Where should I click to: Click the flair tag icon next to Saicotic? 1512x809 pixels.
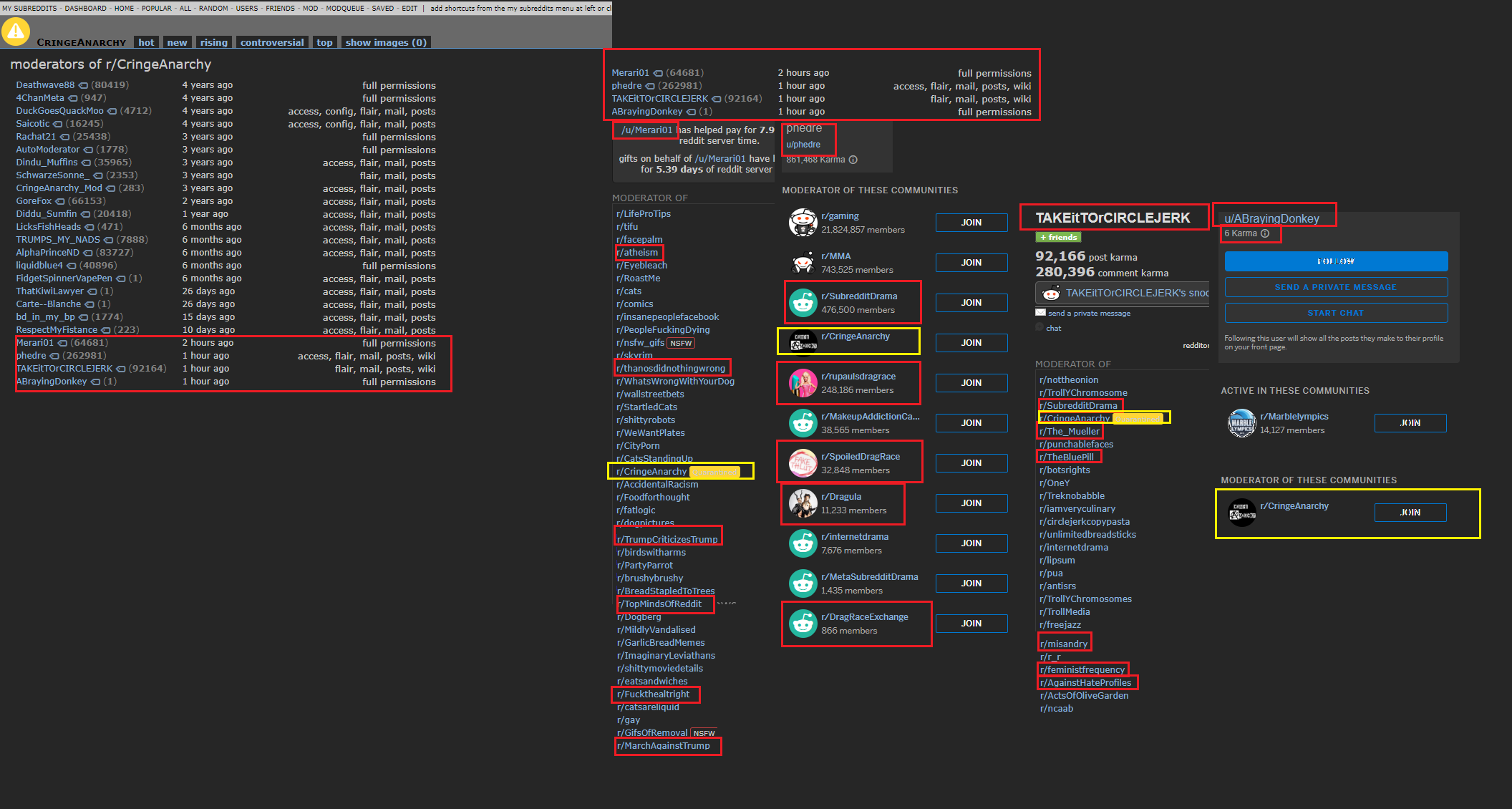58,124
